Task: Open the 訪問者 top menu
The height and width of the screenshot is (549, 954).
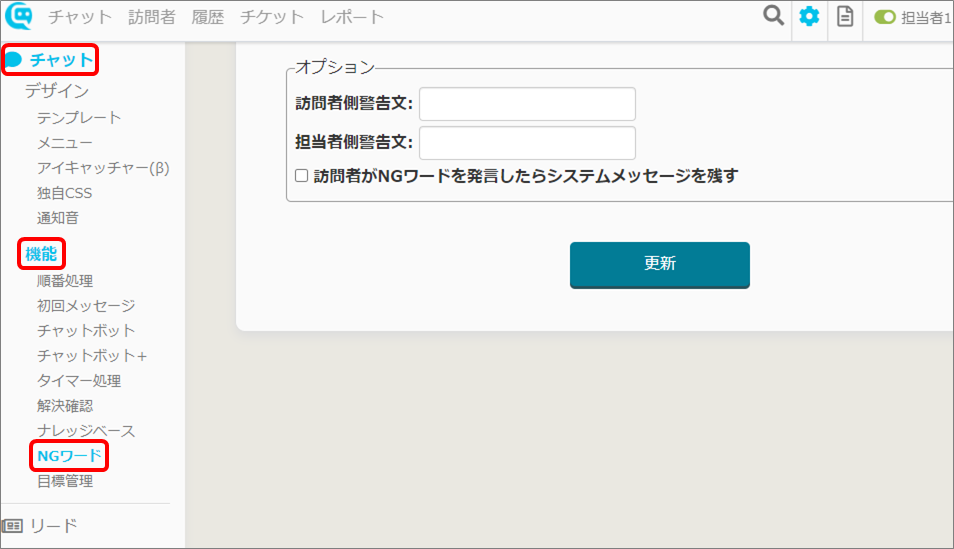Action: 151,17
